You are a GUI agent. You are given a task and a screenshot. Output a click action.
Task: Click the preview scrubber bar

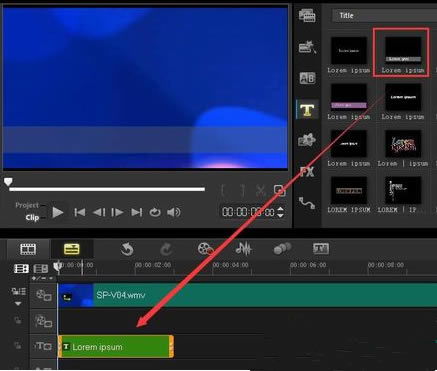[107, 189]
